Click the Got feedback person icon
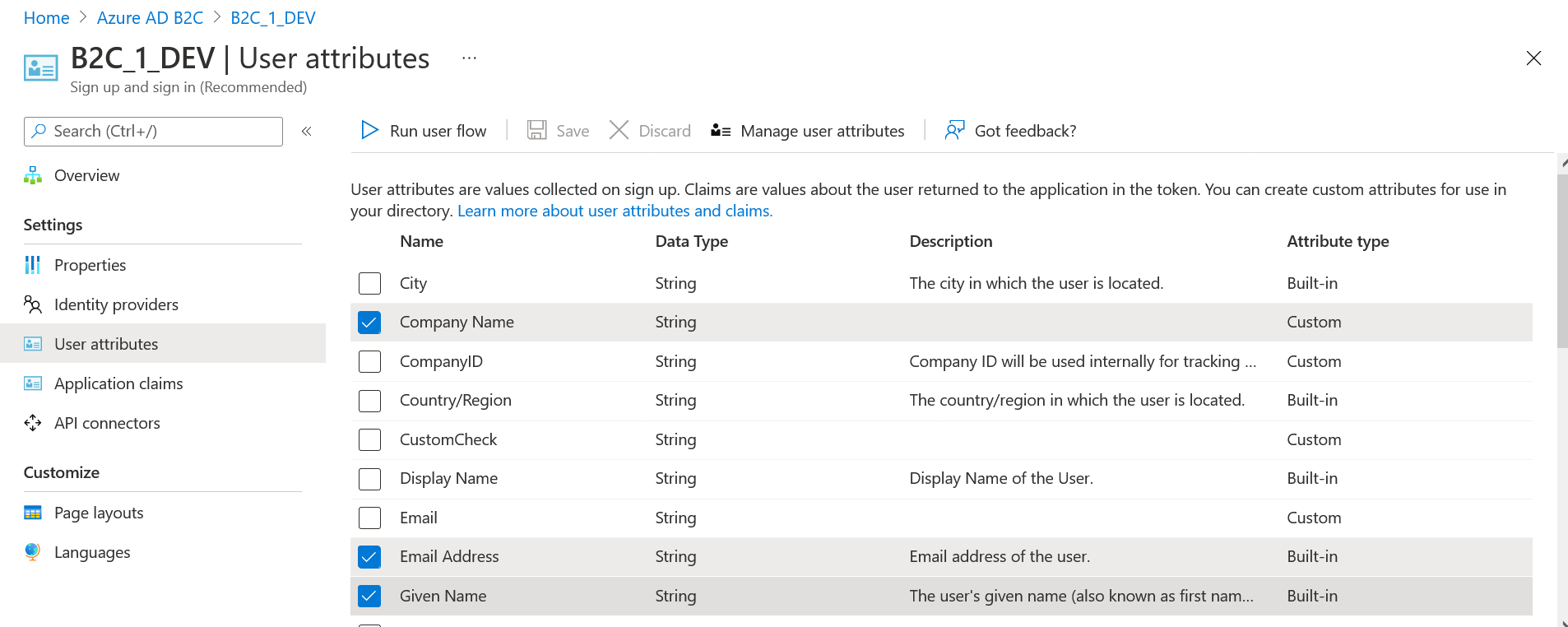The image size is (1568, 627). pyautogui.click(x=954, y=130)
